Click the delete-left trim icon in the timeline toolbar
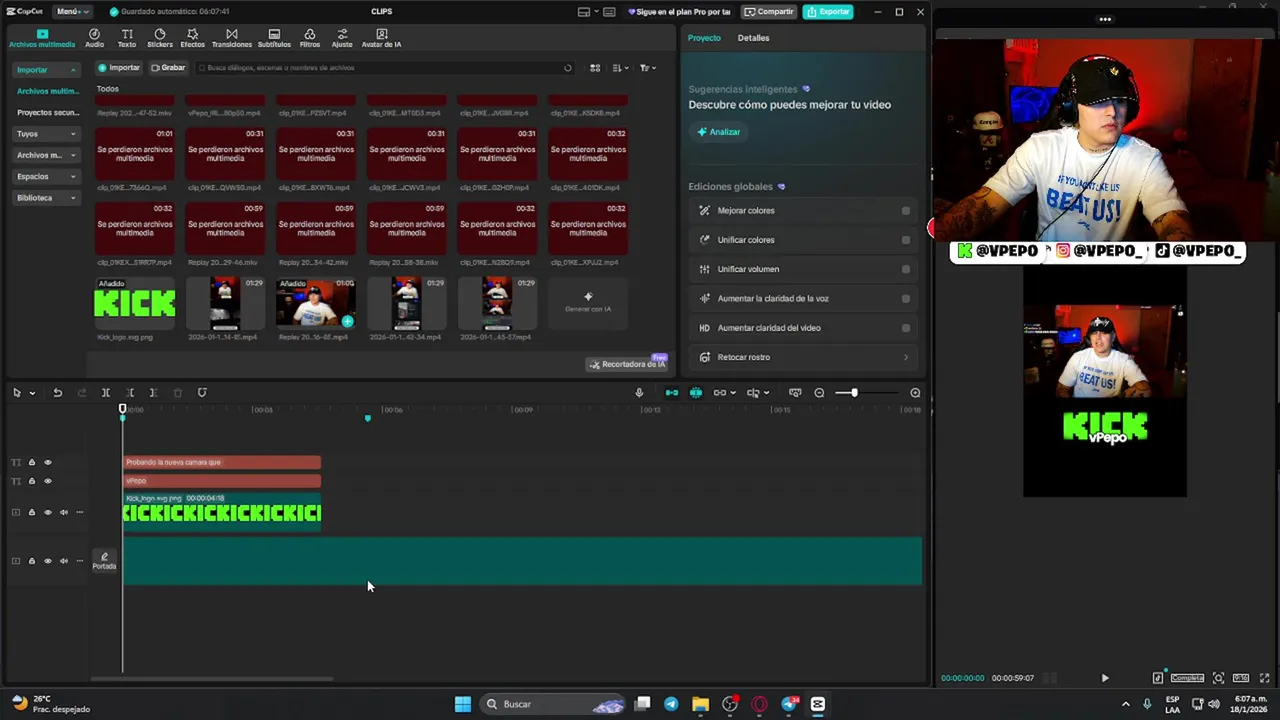Screen dimensions: 1280x720 pos(130,393)
